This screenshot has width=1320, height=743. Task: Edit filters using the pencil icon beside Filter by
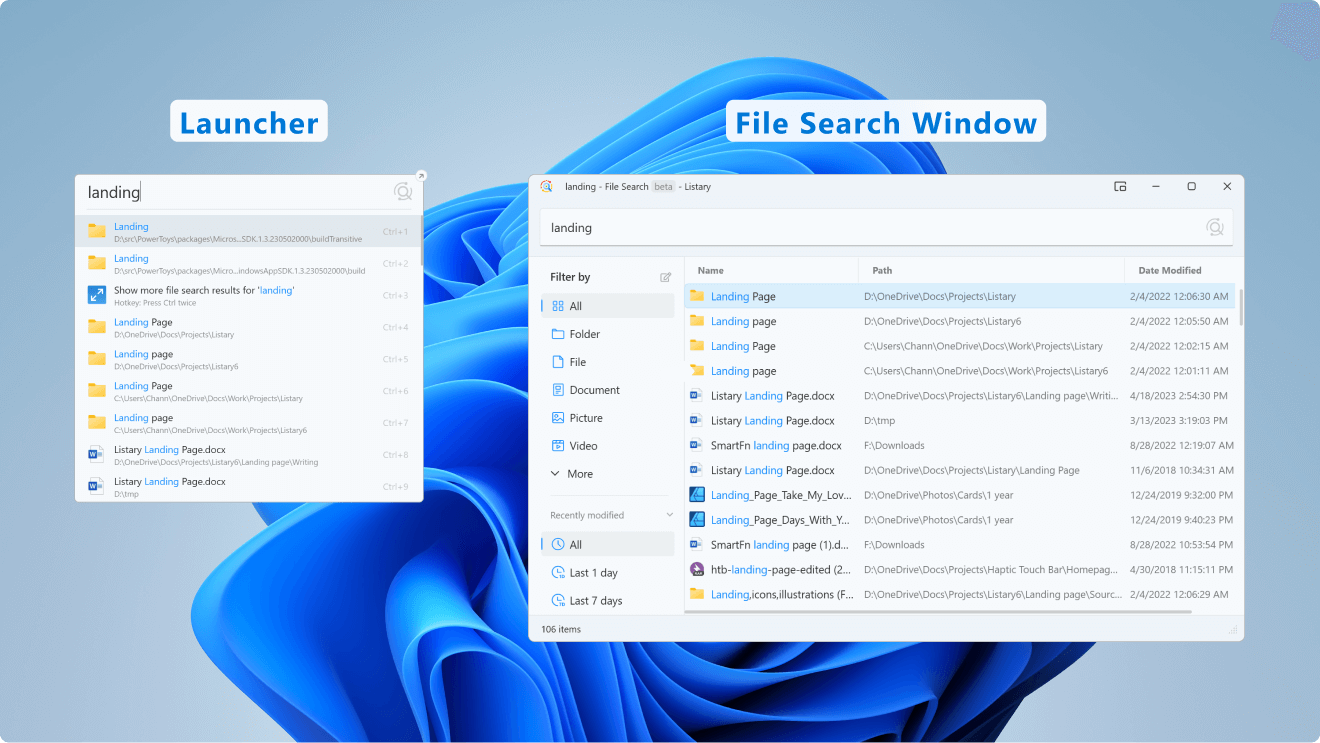tap(665, 277)
